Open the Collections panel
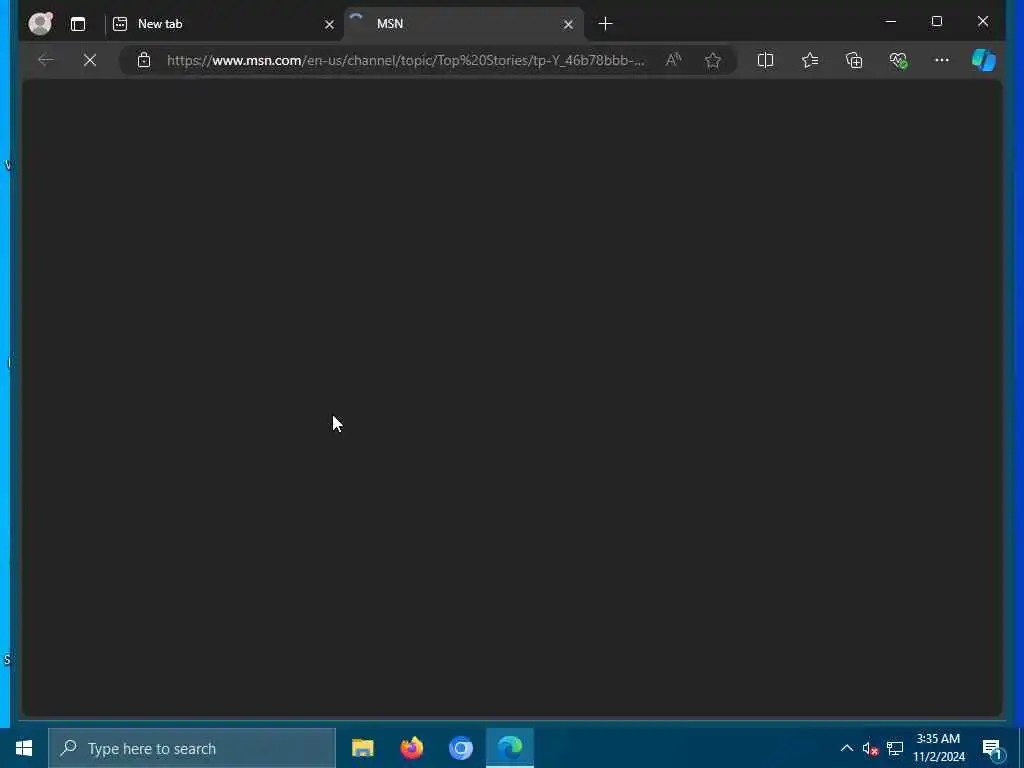 (x=854, y=60)
